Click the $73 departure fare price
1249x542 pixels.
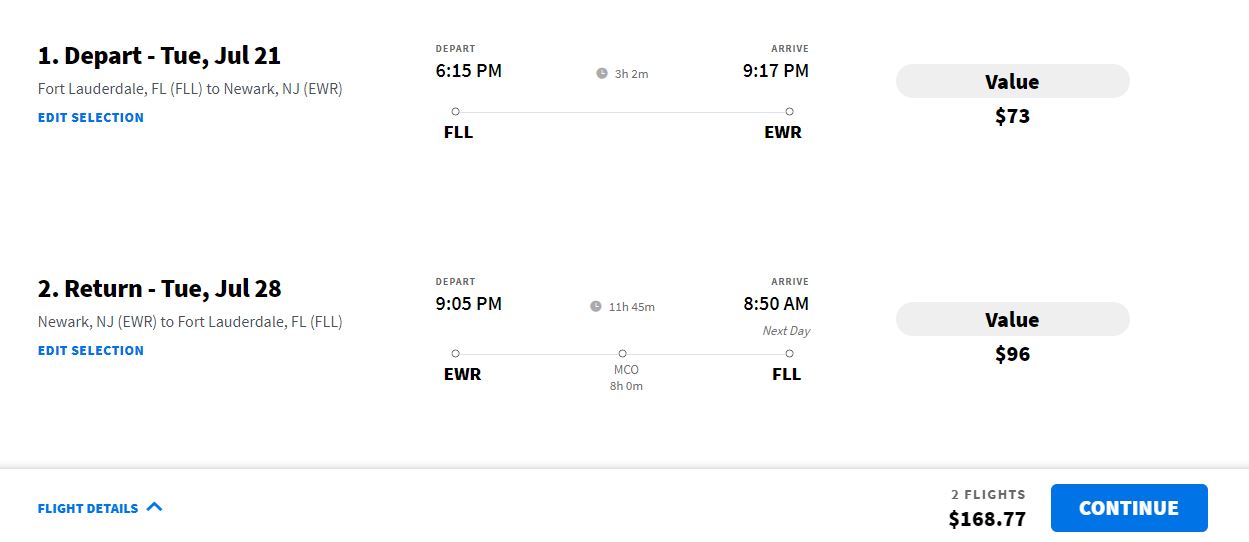(1012, 116)
